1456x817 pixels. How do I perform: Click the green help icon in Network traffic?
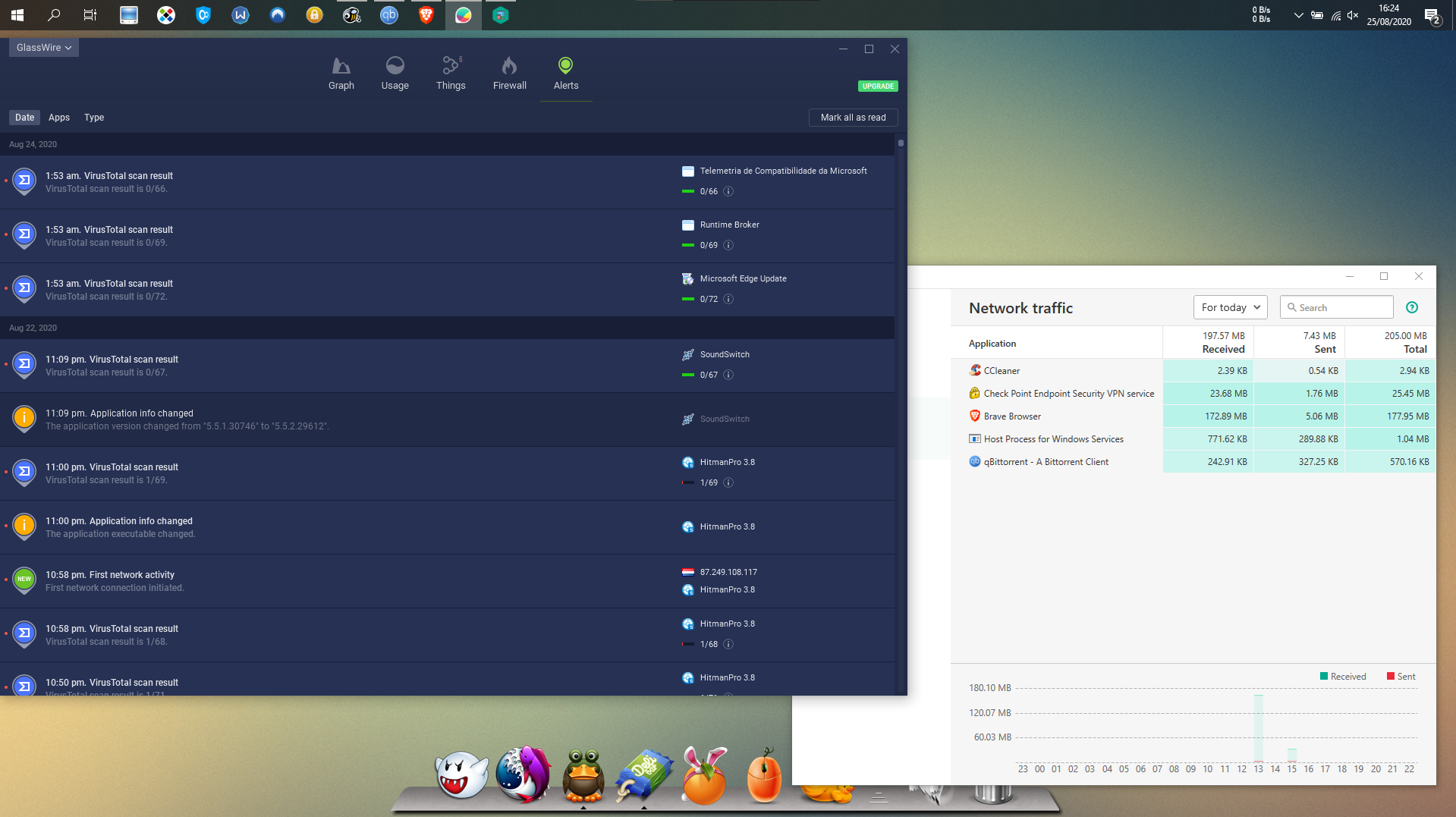tap(1412, 307)
